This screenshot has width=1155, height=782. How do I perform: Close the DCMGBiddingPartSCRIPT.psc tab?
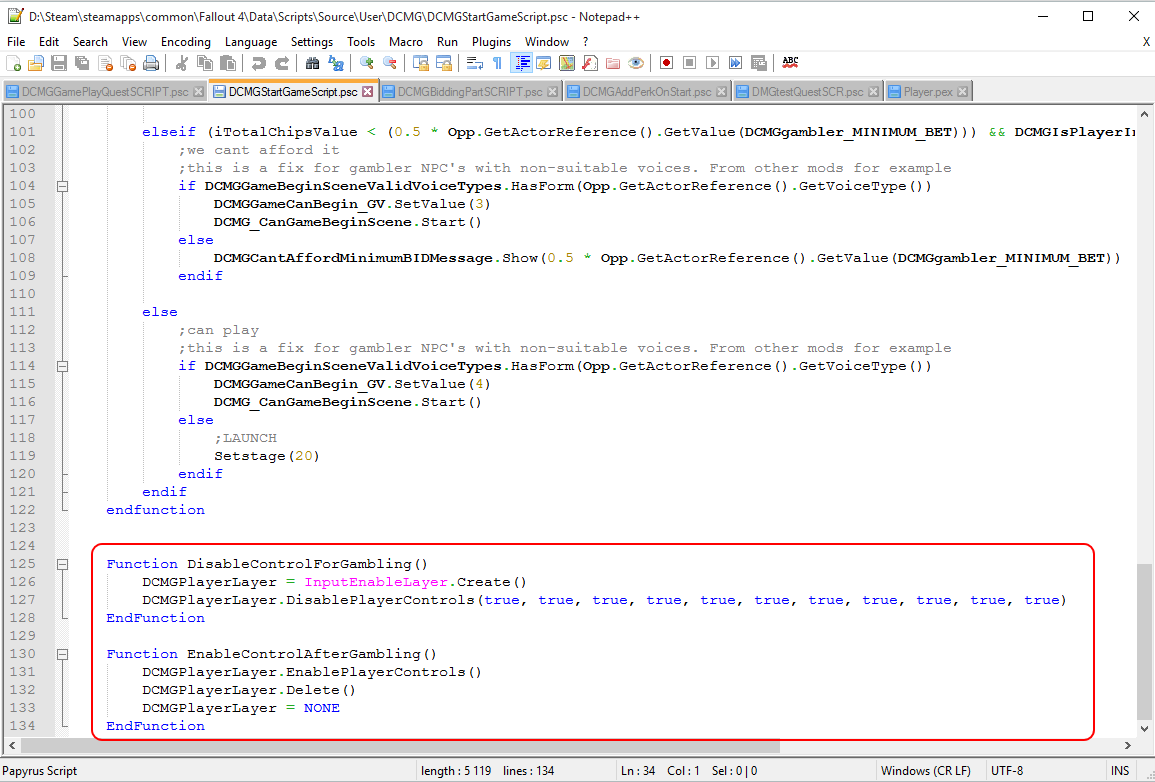pos(552,92)
